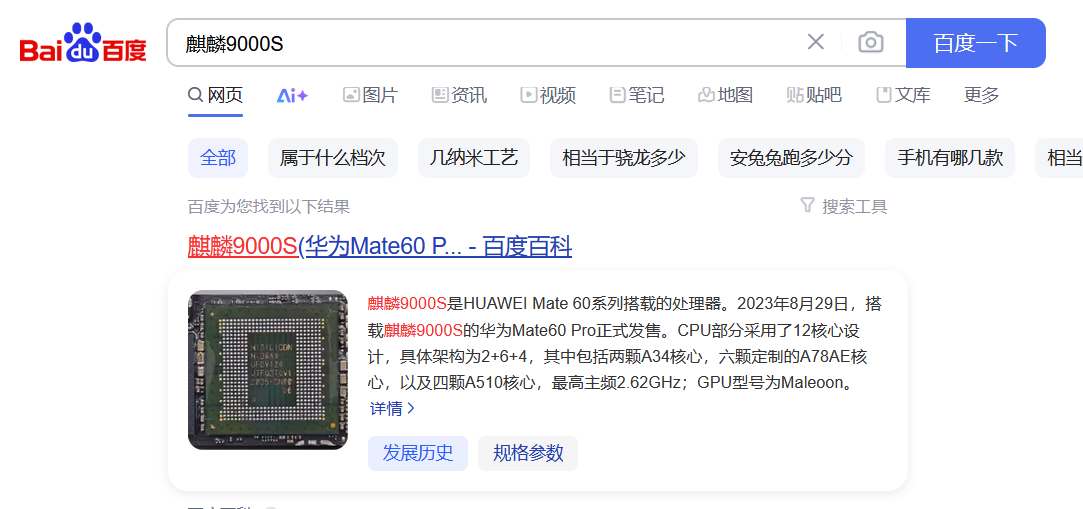This screenshot has height=509, width=1083.
Task: Switch to the 资讯 tab
Action: 459,95
